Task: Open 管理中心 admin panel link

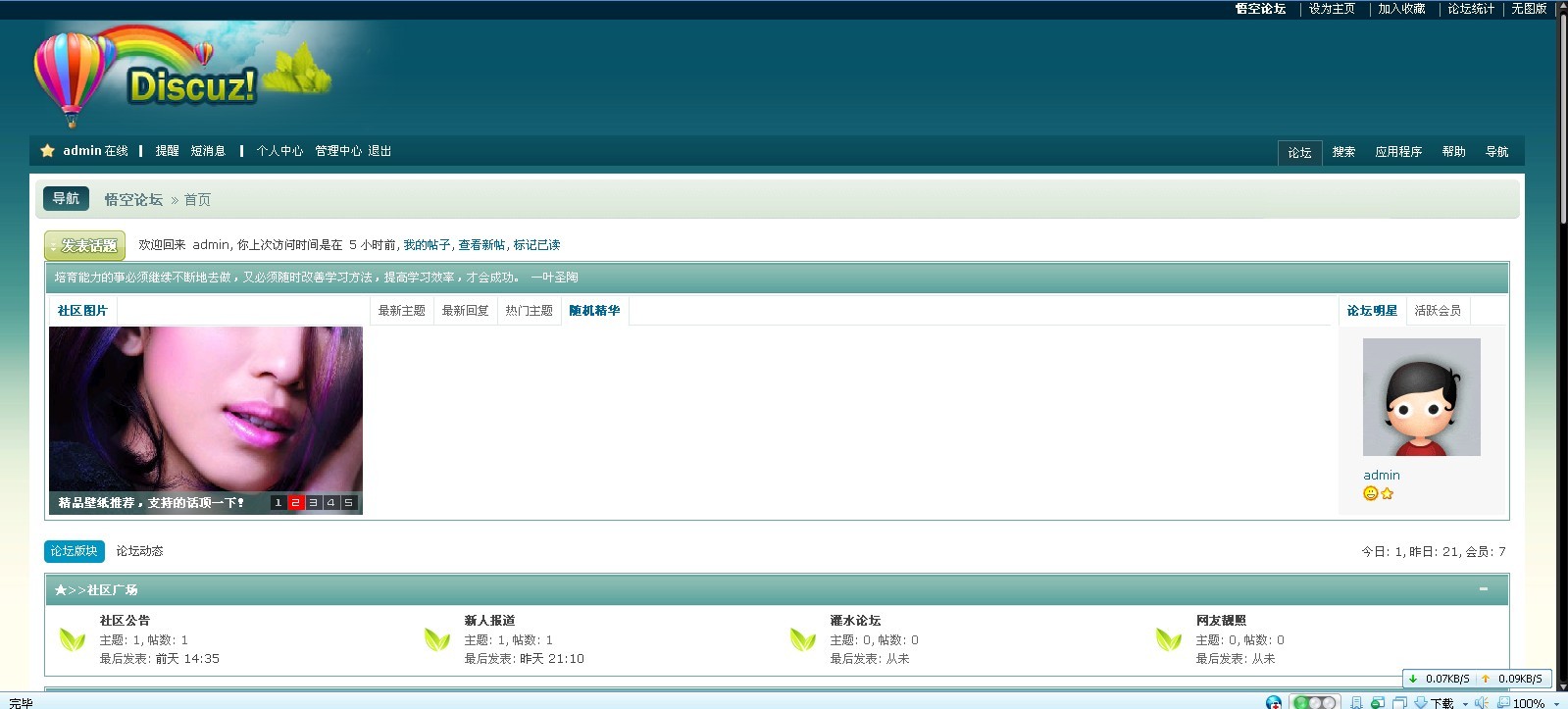Action: 338,151
